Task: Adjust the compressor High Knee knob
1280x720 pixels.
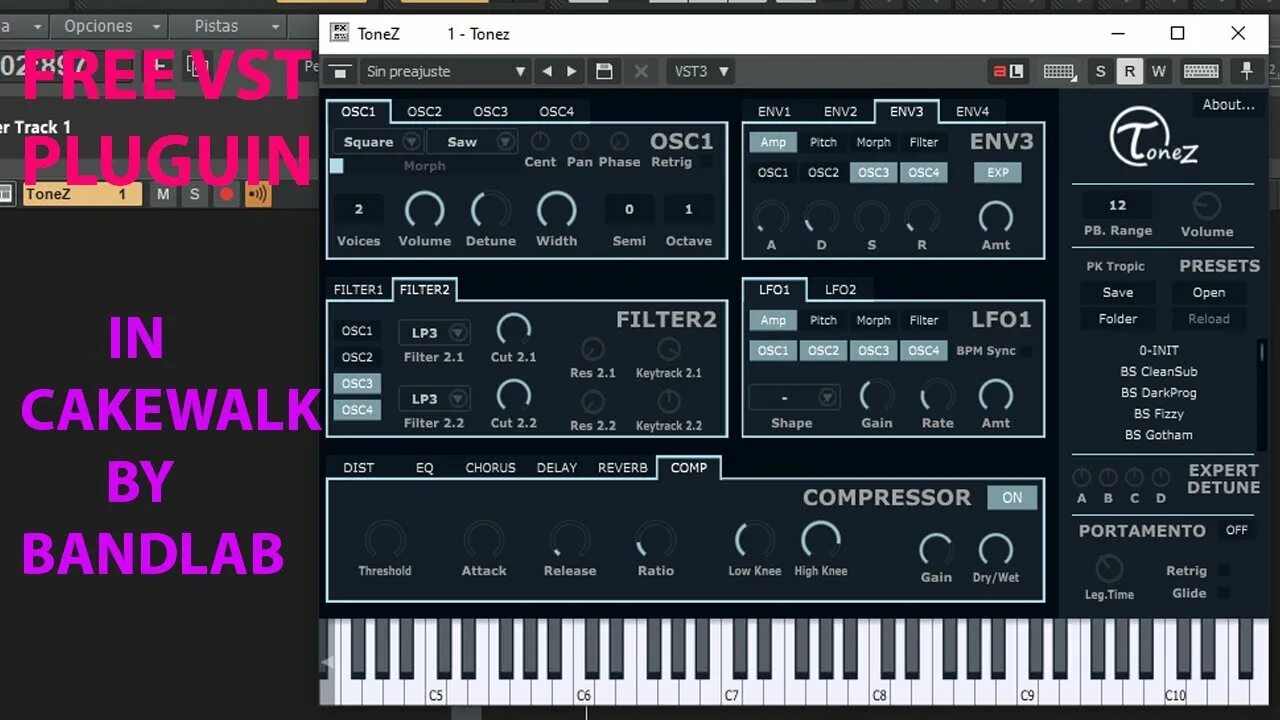Action: click(820, 540)
